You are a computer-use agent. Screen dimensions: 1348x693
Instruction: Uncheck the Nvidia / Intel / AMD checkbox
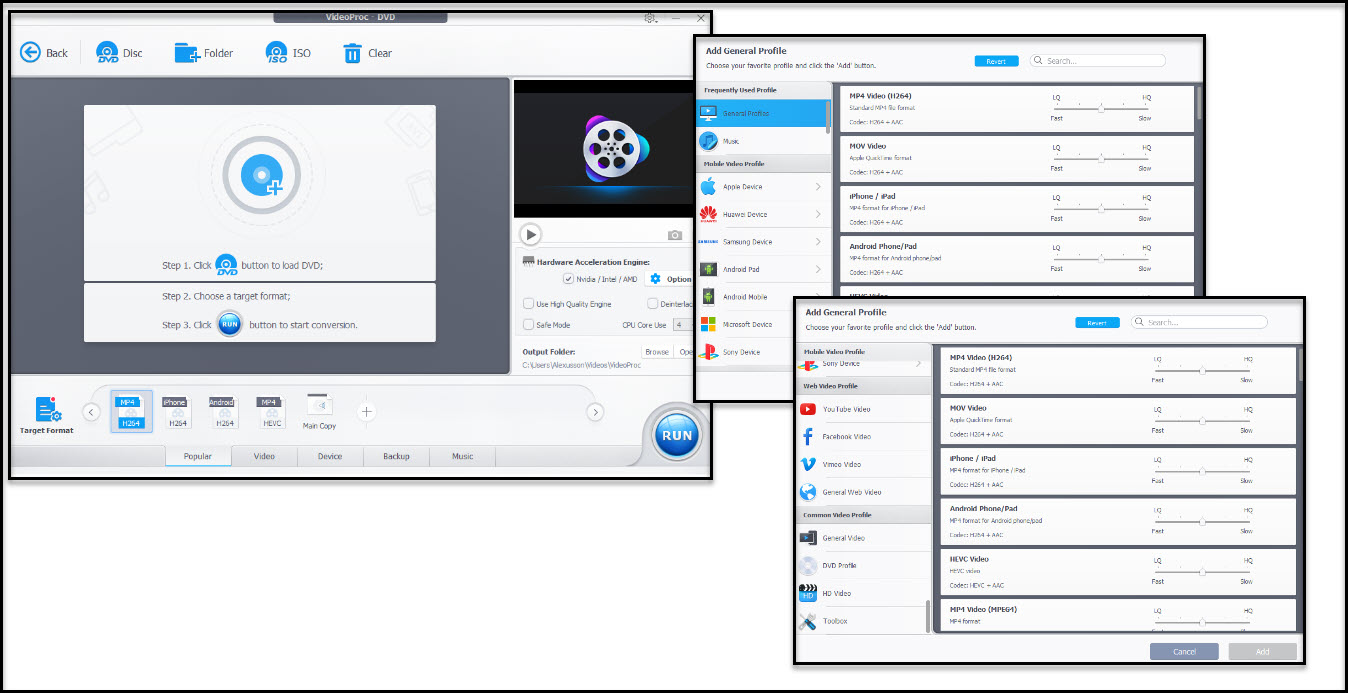[568, 279]
